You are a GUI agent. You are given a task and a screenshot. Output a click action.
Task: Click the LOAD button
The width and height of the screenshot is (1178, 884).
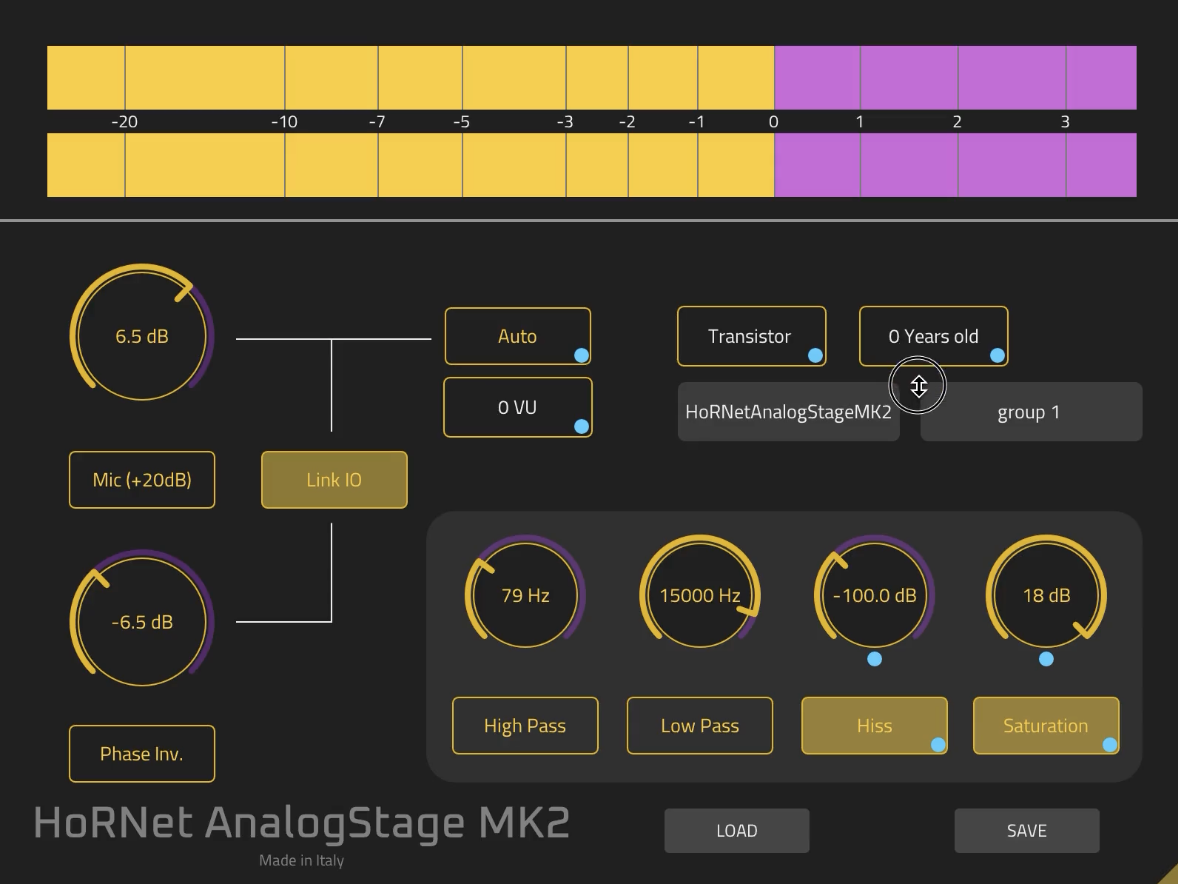(x=736, y=831)
